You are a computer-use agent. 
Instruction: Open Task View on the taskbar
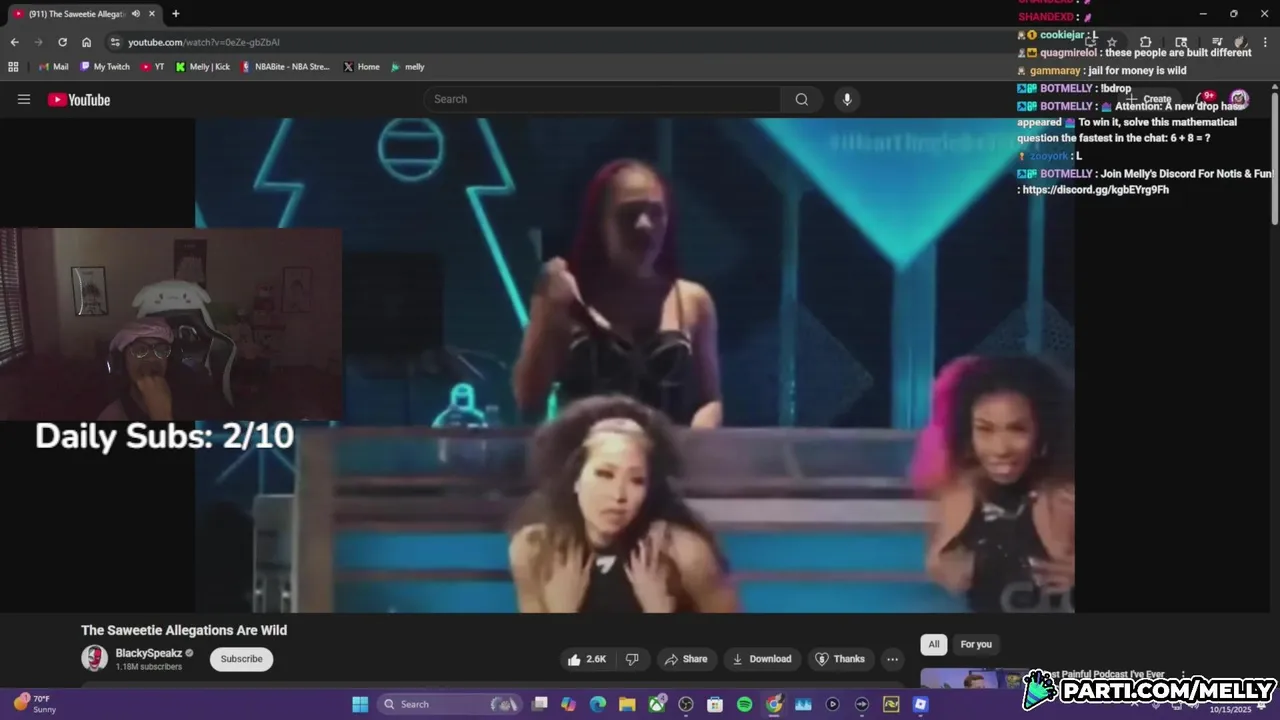pyautogui.click(x=540, y=704)
